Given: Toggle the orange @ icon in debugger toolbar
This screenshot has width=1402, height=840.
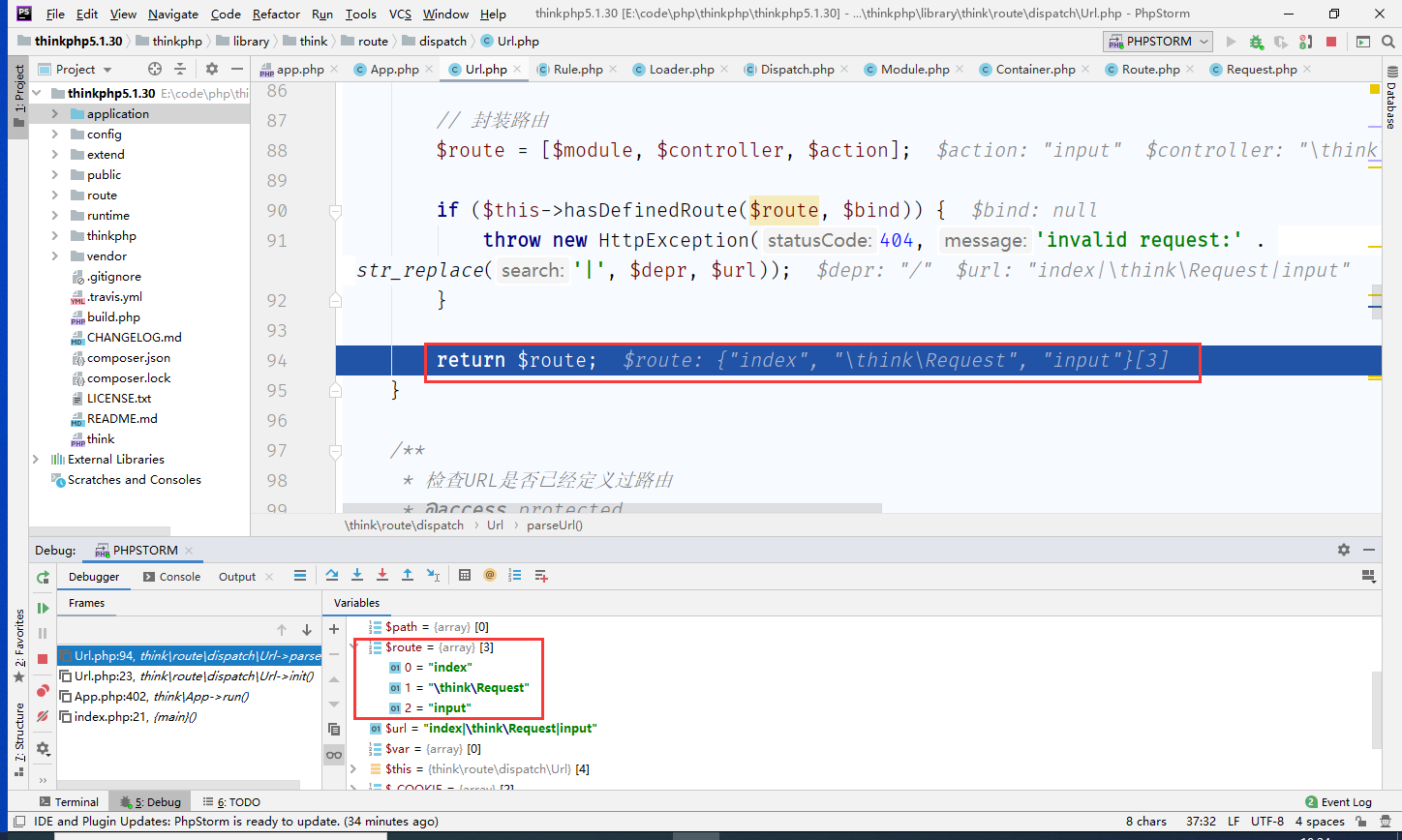Looking at the screenshot, I should (x=490, y=575).
